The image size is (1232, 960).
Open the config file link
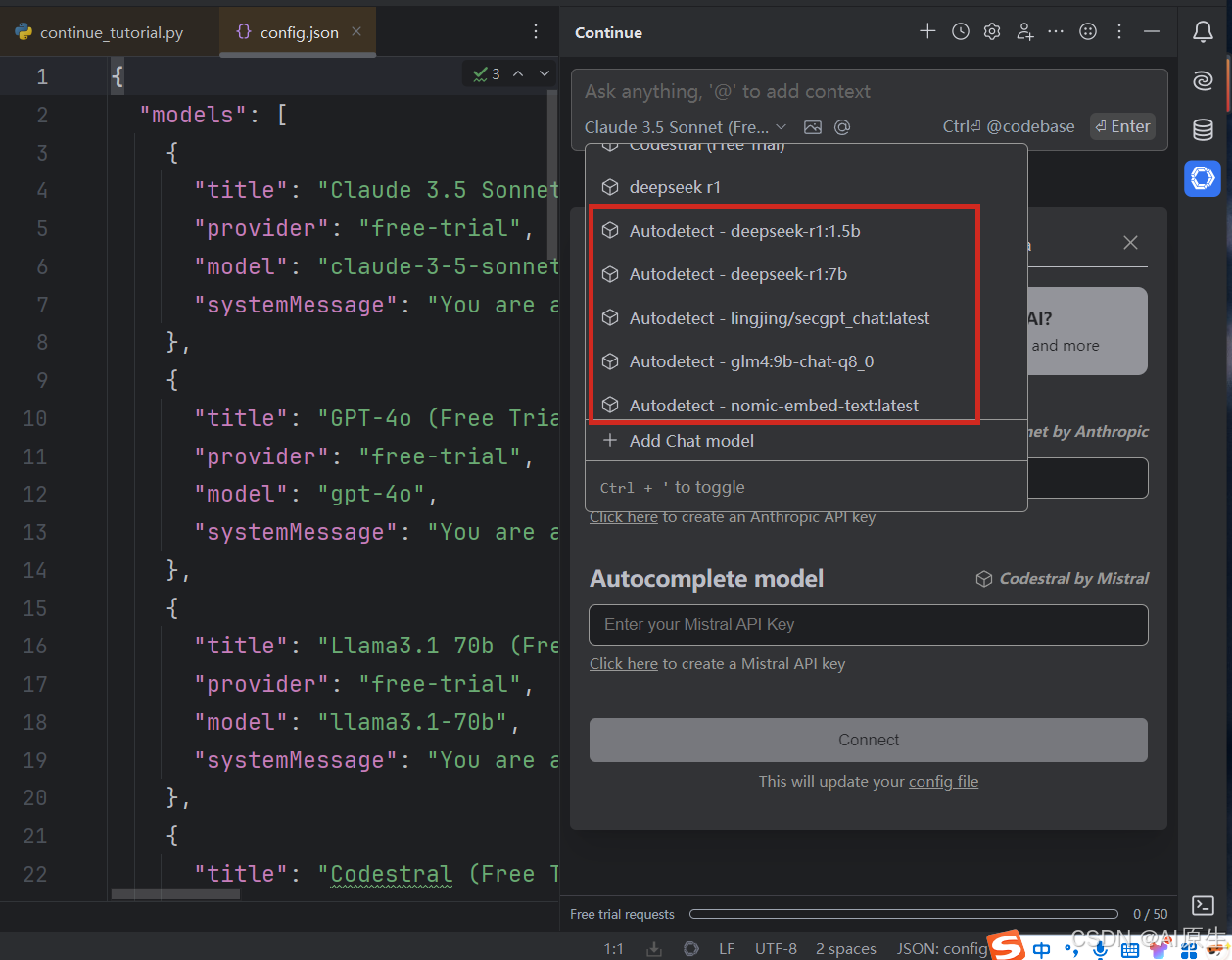tap(943, 782)
